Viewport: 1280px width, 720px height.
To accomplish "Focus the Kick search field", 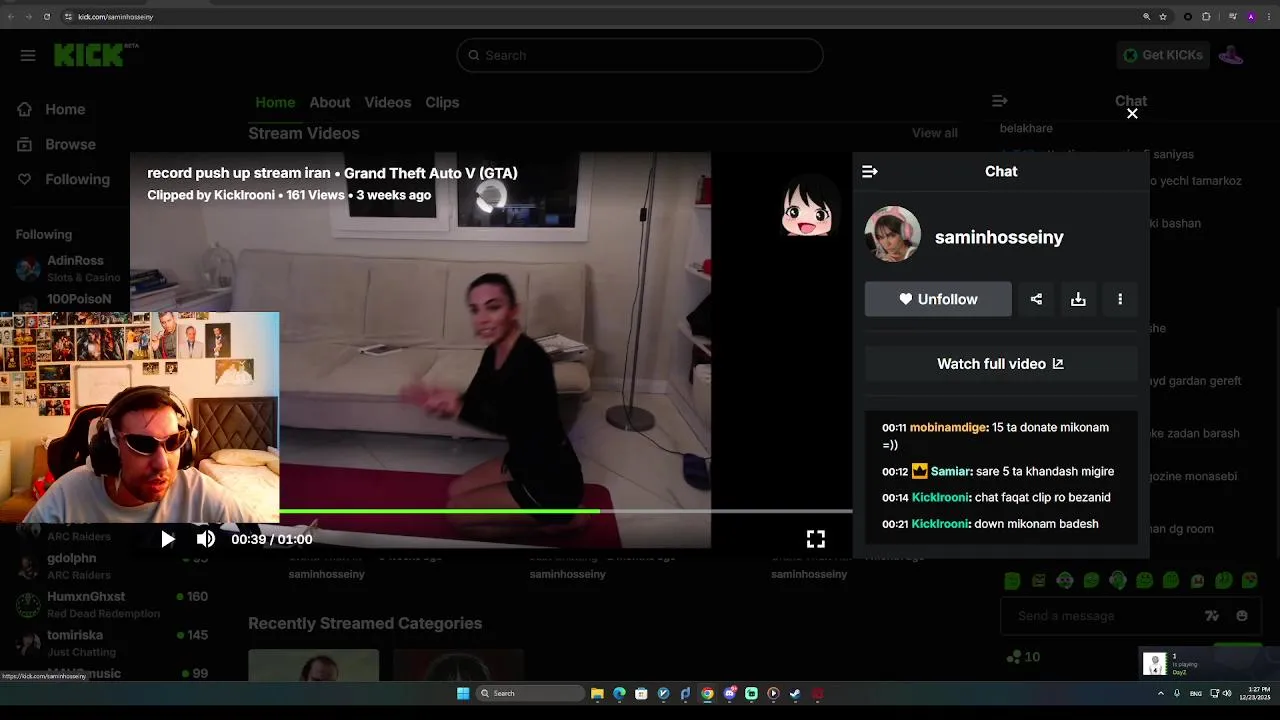I will [640, 55].
